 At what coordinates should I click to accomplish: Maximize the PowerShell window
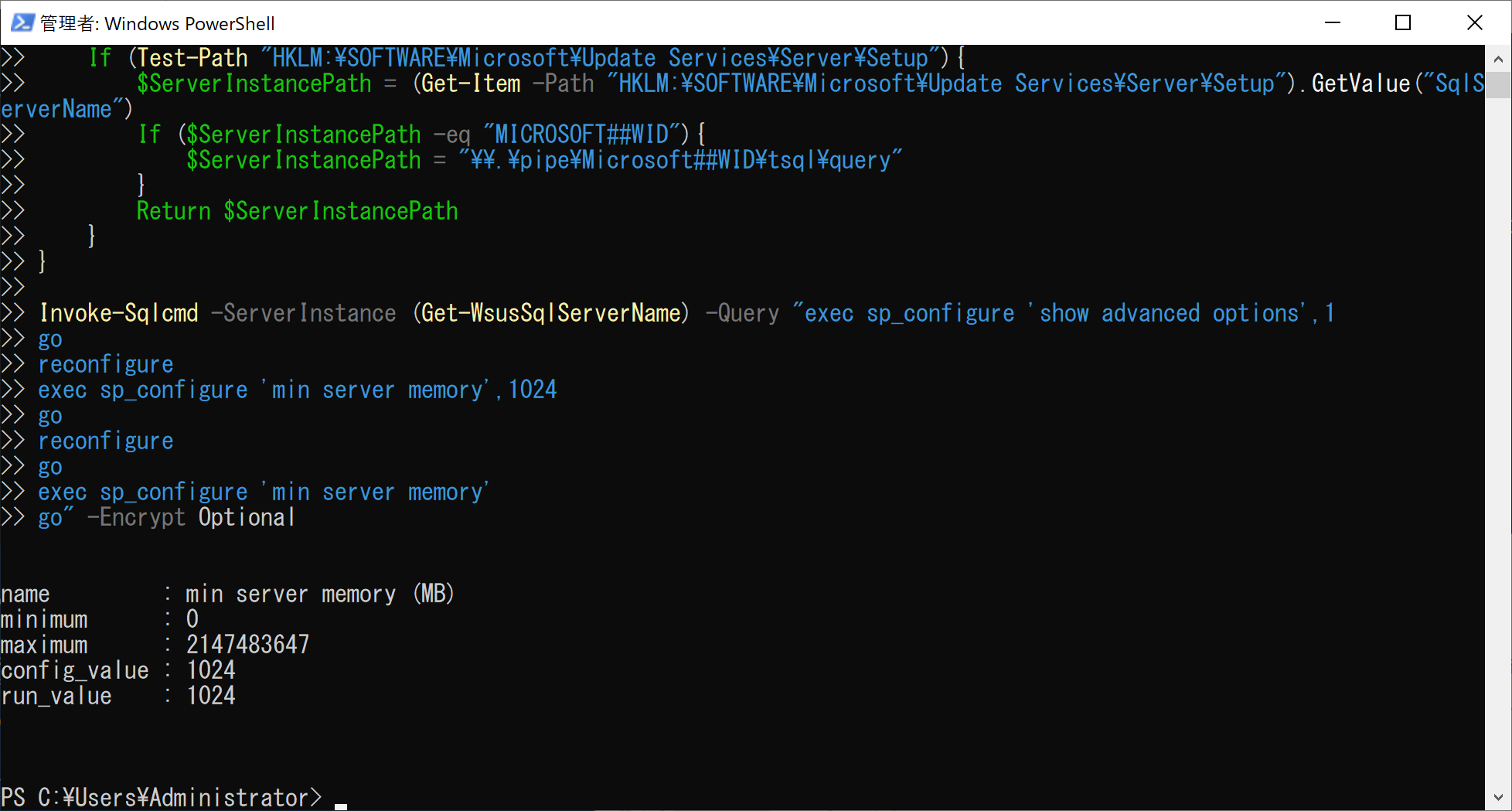tap(1403, 22)
